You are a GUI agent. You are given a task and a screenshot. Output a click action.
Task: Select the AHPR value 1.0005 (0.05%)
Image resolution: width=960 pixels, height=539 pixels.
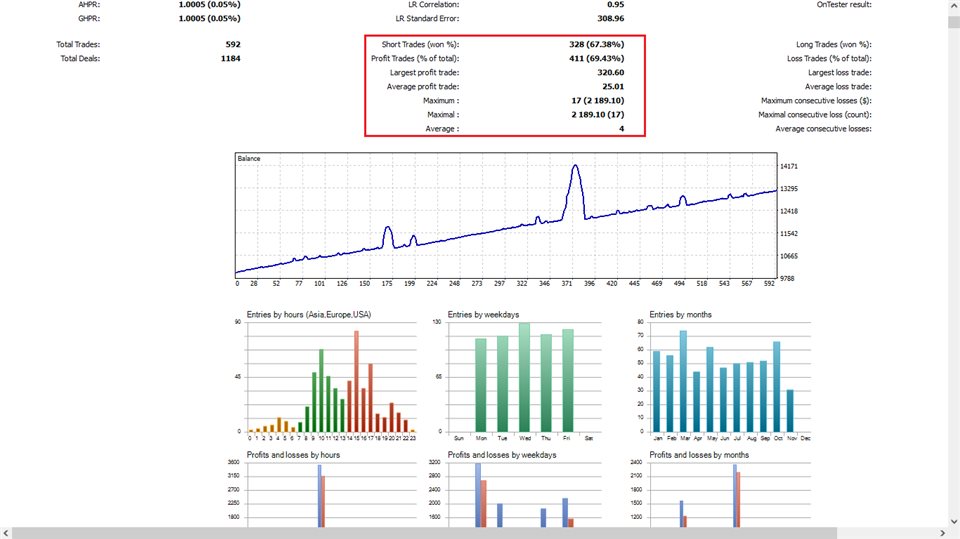click(209, 4)
